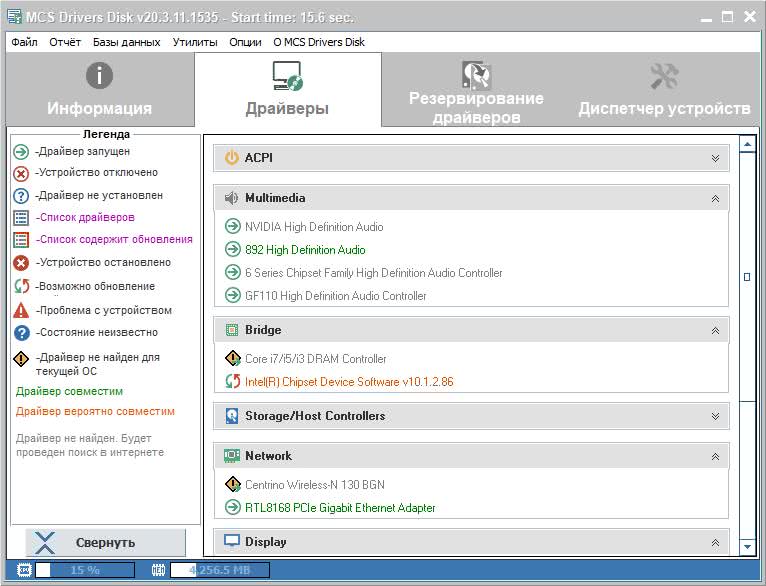Click the 'Проблема с устройством' legend icon
Image resolution: width=766 pixels, height=586 pixels.
(21, 310)
